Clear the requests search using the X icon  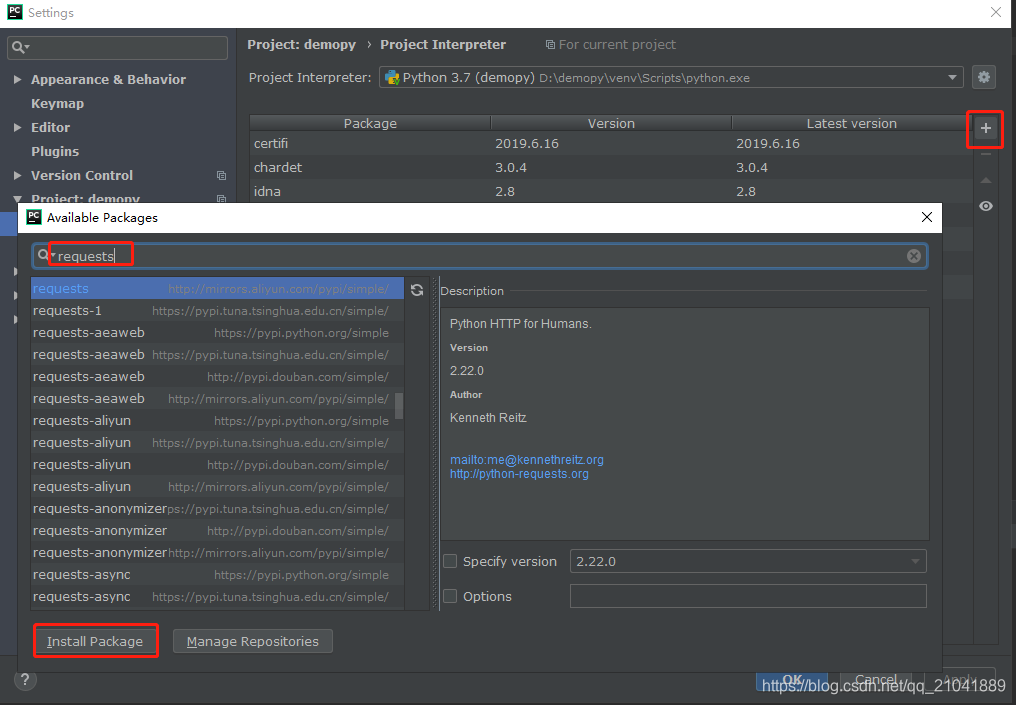(913, 255)
